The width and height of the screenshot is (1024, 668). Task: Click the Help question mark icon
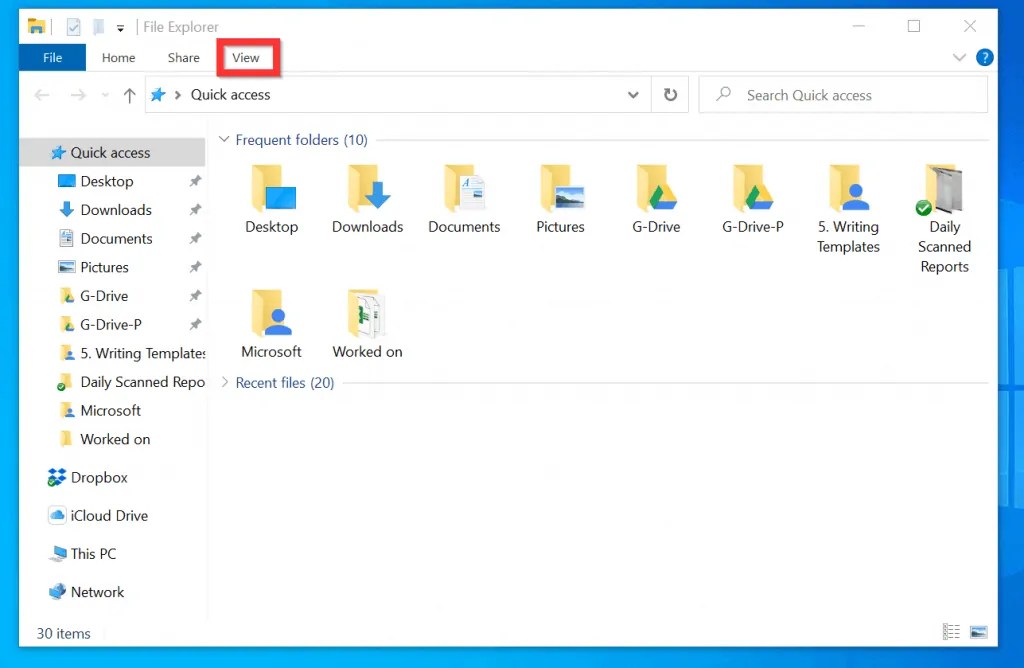pos(985,57)
